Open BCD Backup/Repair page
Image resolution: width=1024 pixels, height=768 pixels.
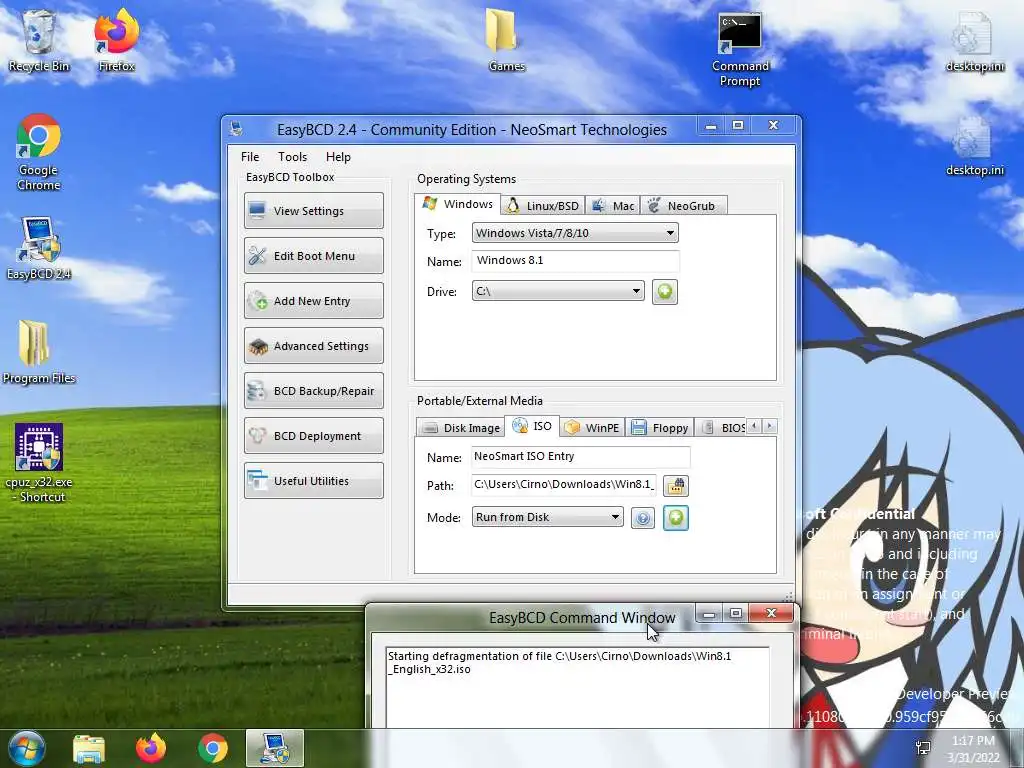(313, 391)
